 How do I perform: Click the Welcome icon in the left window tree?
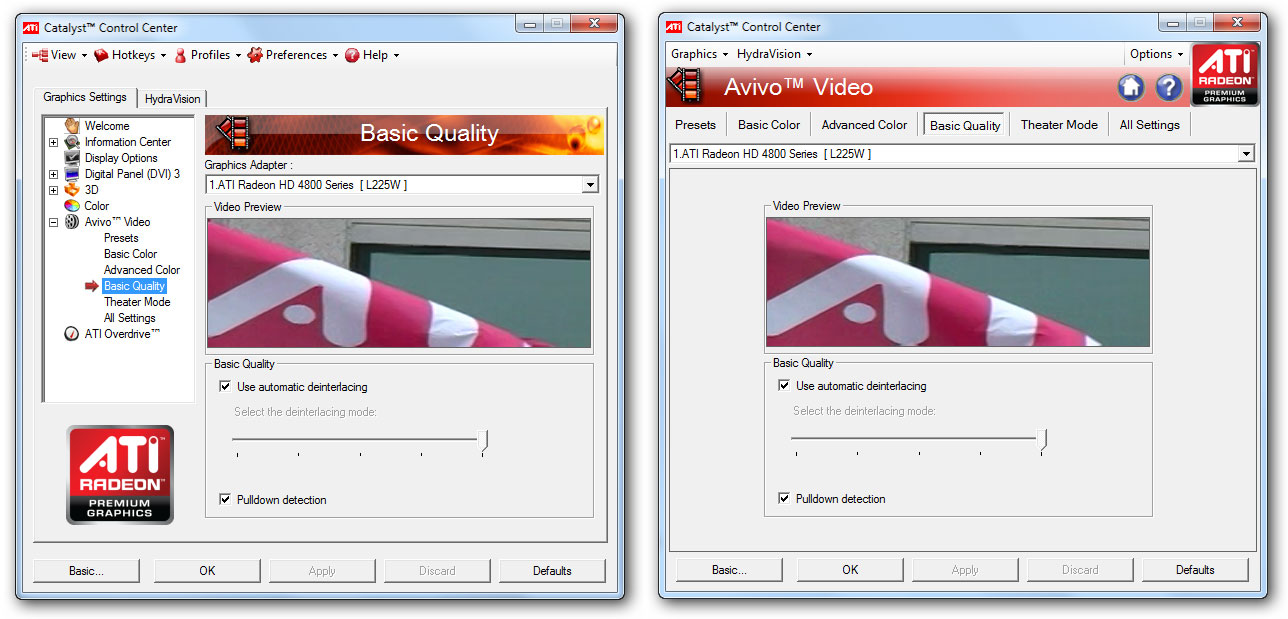(x=72, y=126)
